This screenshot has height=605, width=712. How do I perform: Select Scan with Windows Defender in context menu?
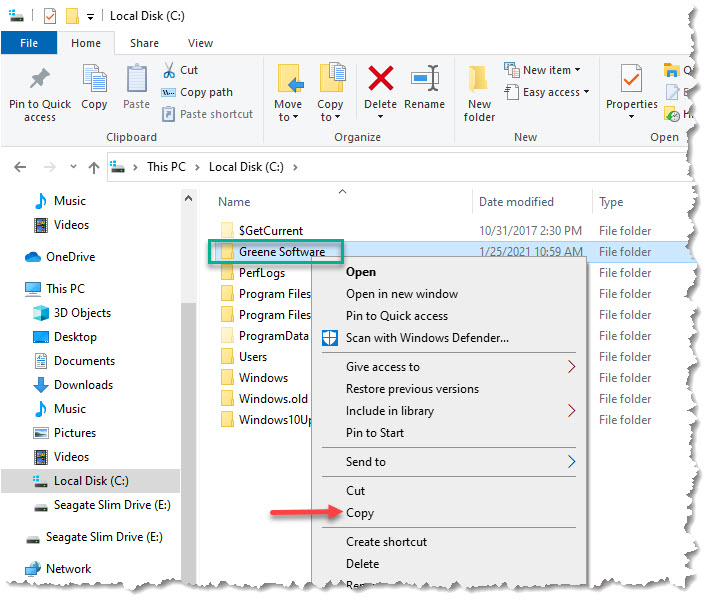[427, 338]
